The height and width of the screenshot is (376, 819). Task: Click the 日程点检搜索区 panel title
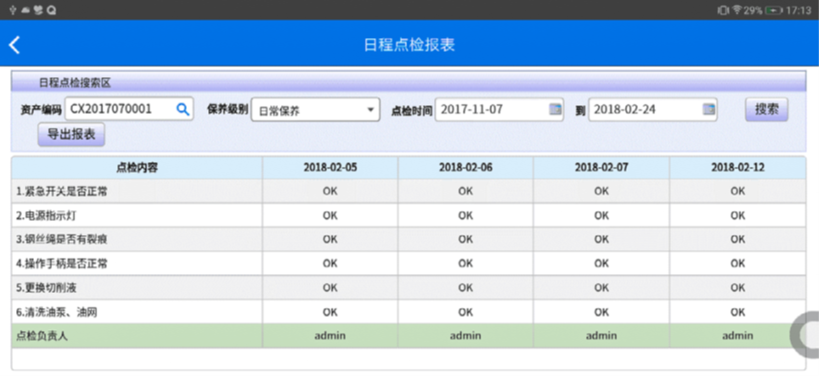pyautogui.click(x=75, y=83)
